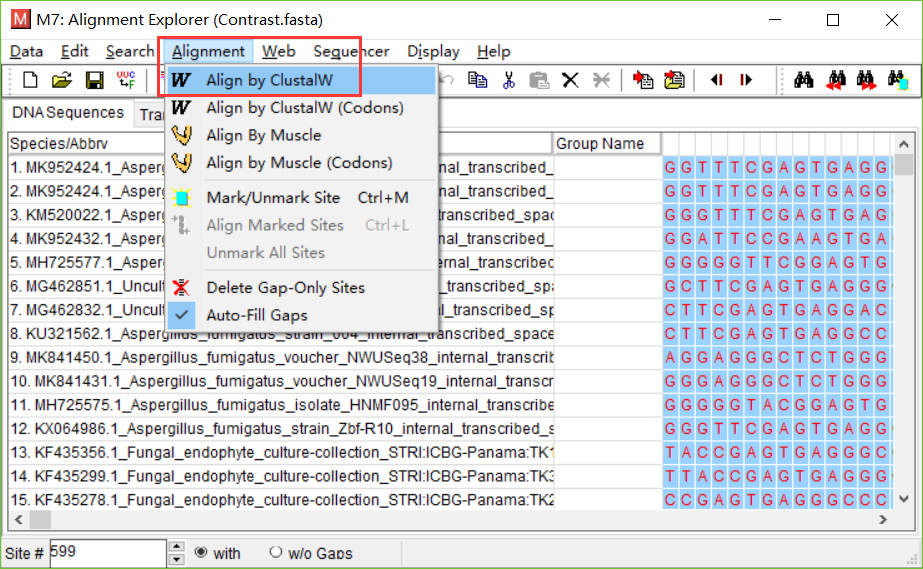Click the move left arrow icon

(716, 79)
